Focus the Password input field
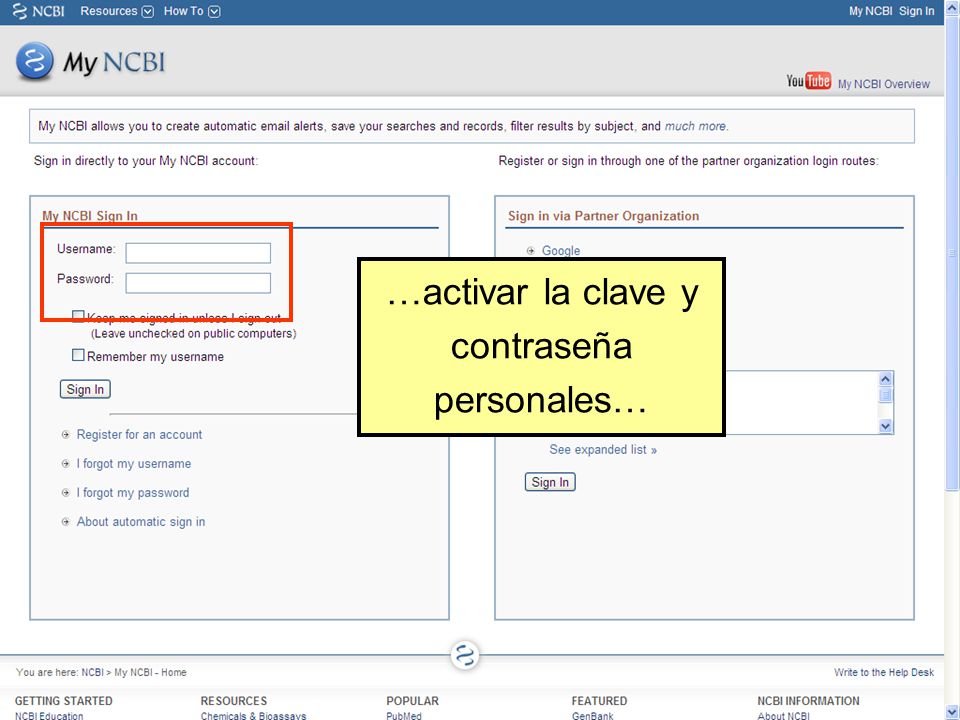The image size is (960, 720). pos(198,283)
